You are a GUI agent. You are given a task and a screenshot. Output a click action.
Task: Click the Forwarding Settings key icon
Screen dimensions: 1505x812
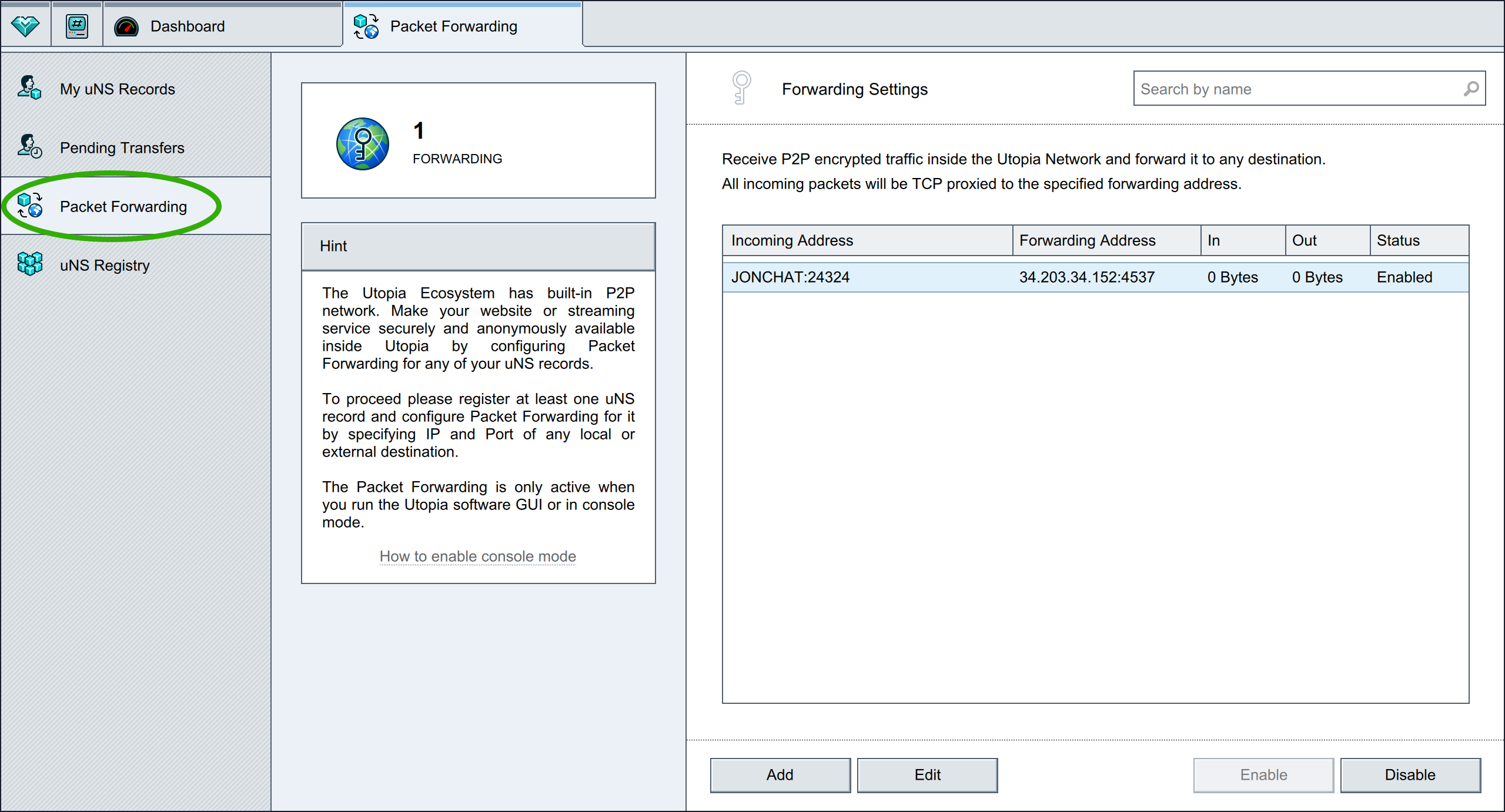coord(741,88)
